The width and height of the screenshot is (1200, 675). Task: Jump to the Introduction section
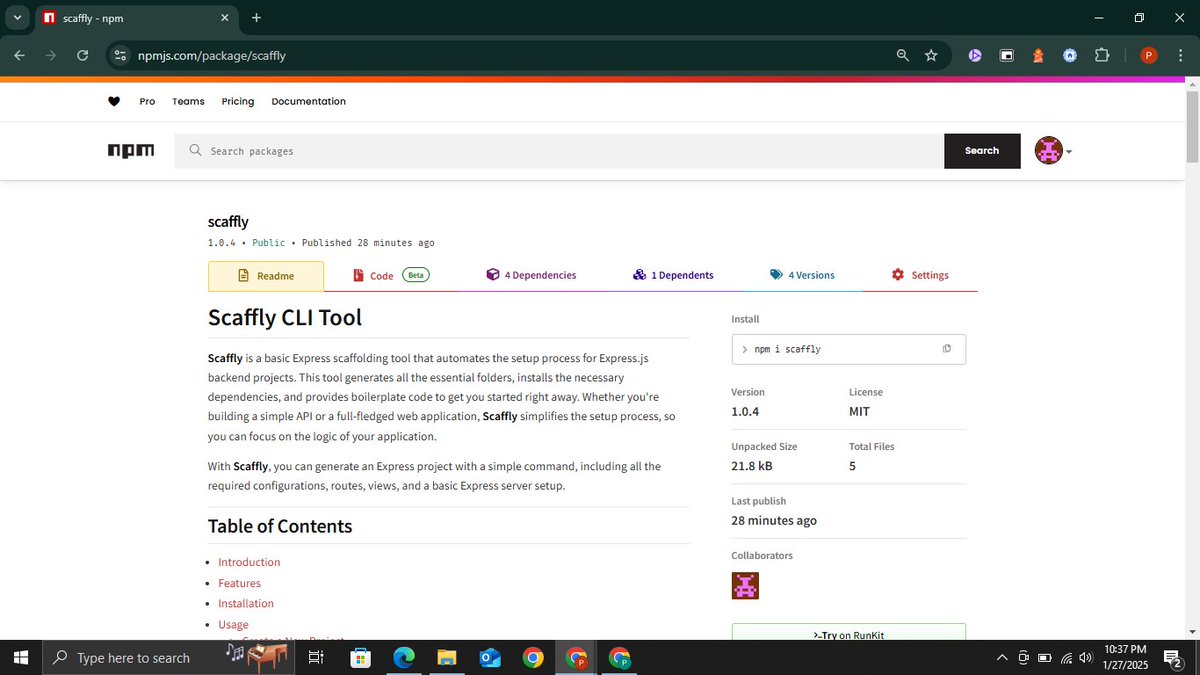[249, 562]
